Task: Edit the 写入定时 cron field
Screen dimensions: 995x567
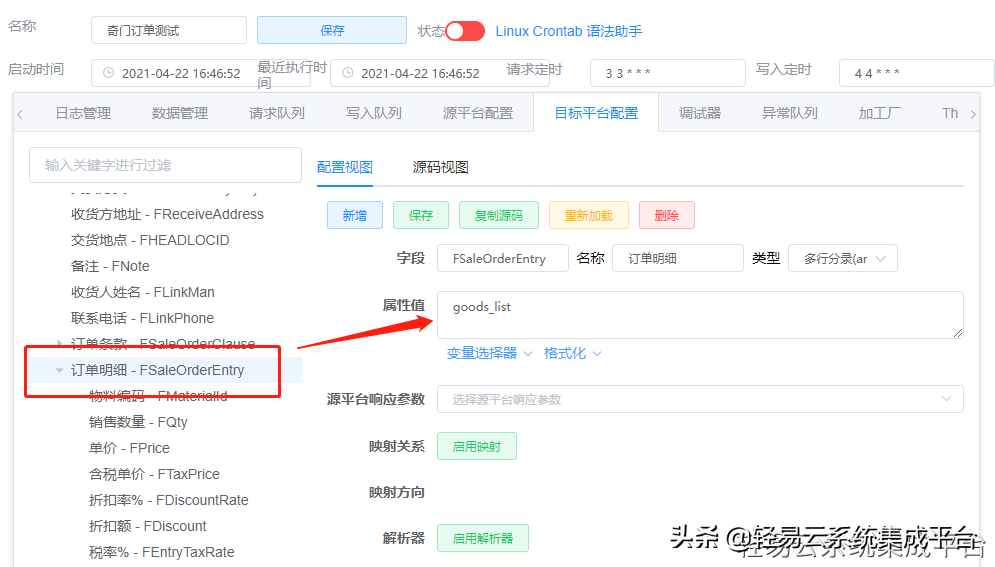Action: [x=916, y=73]
